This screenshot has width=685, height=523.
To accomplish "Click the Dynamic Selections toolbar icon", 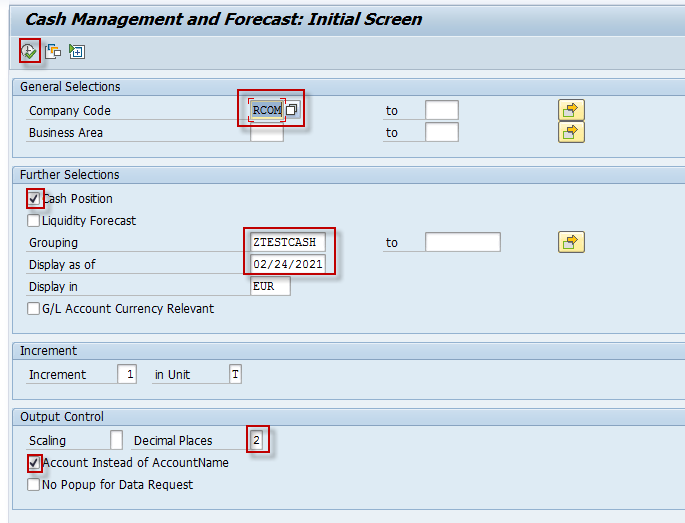I will tap(77, 52).
